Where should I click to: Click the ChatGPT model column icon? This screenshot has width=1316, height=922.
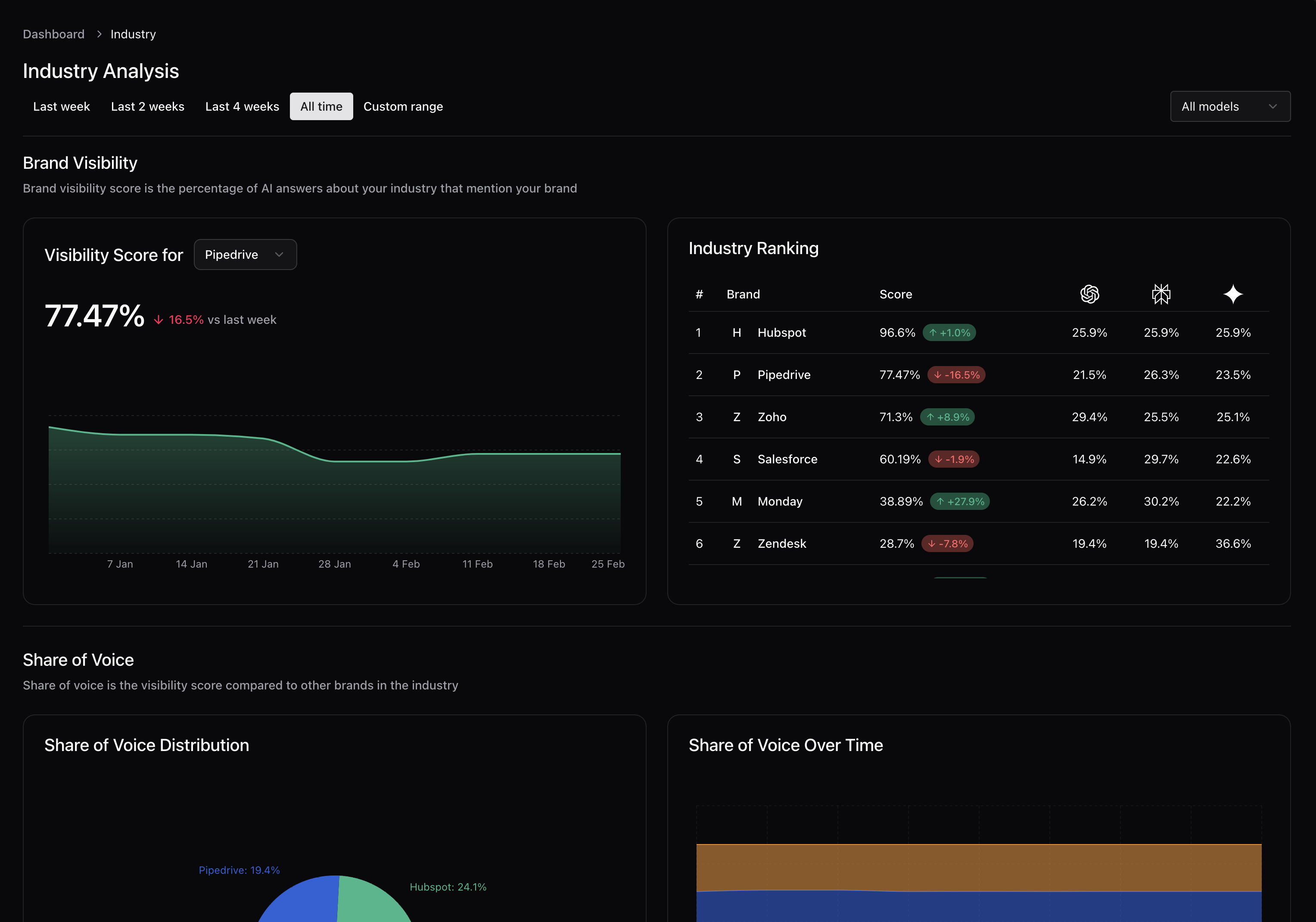[x=1089, y=294]
